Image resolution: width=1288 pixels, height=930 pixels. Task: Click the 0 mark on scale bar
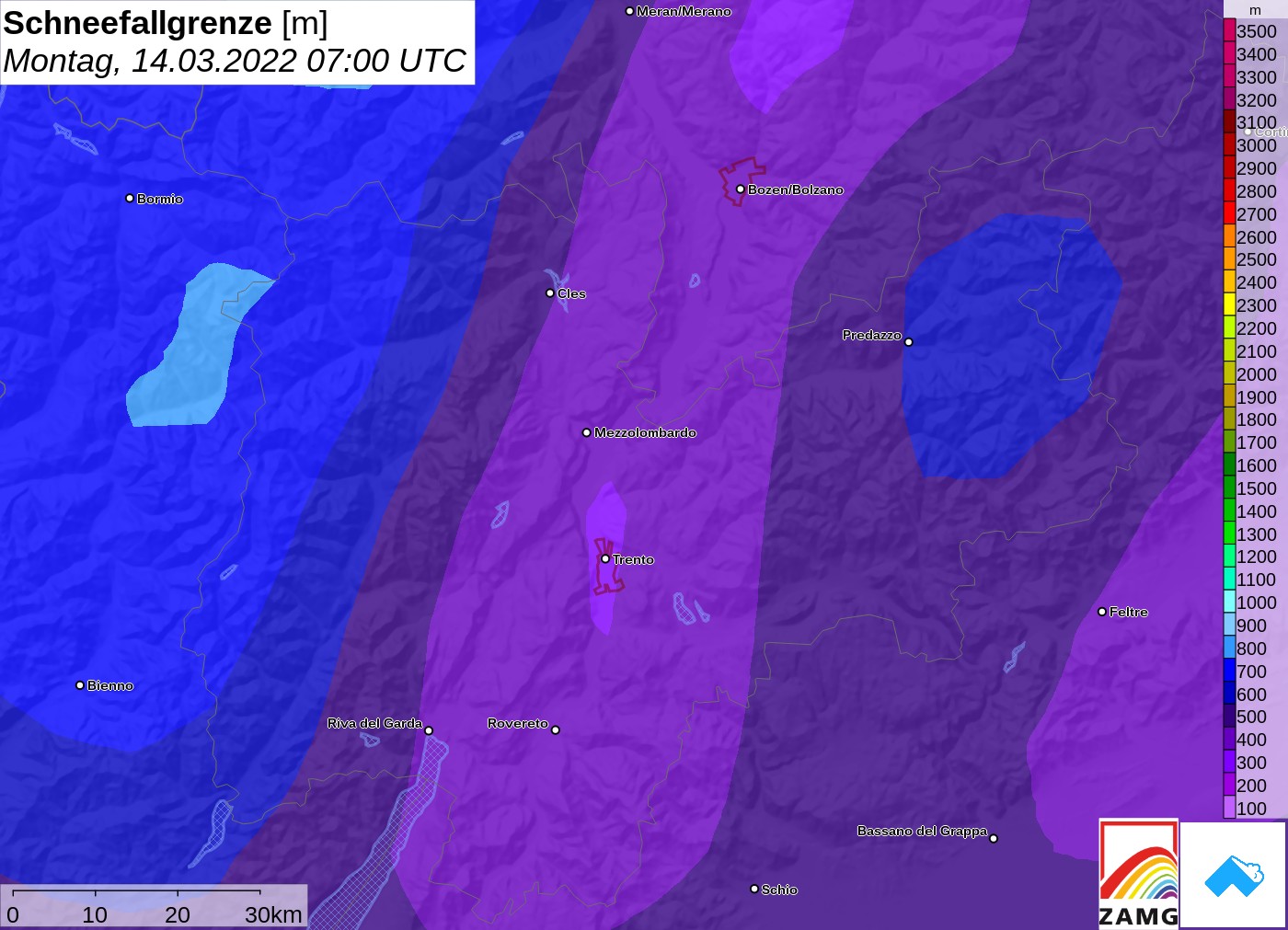coord(13,914)
